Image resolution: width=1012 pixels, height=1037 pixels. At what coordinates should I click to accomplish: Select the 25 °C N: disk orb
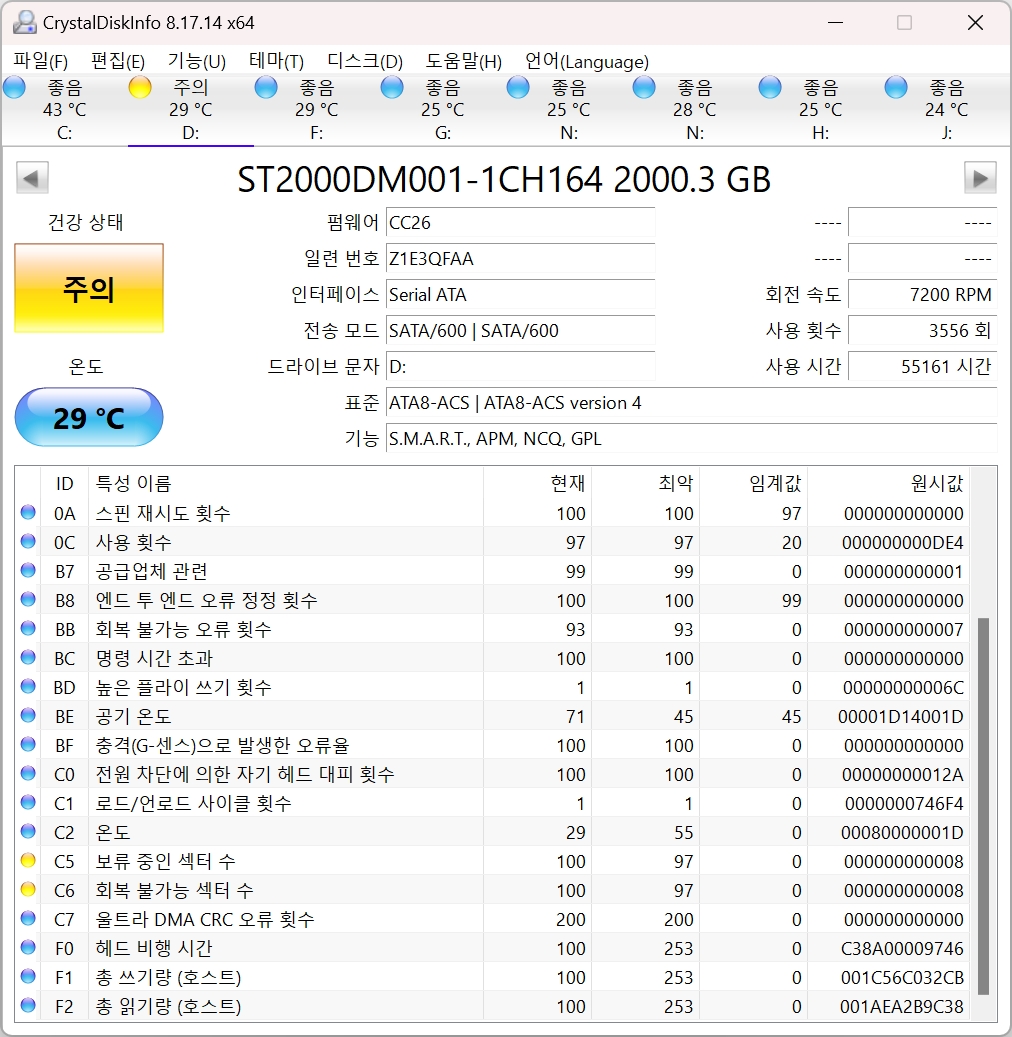pyautogui.click(x=519, y=88)
